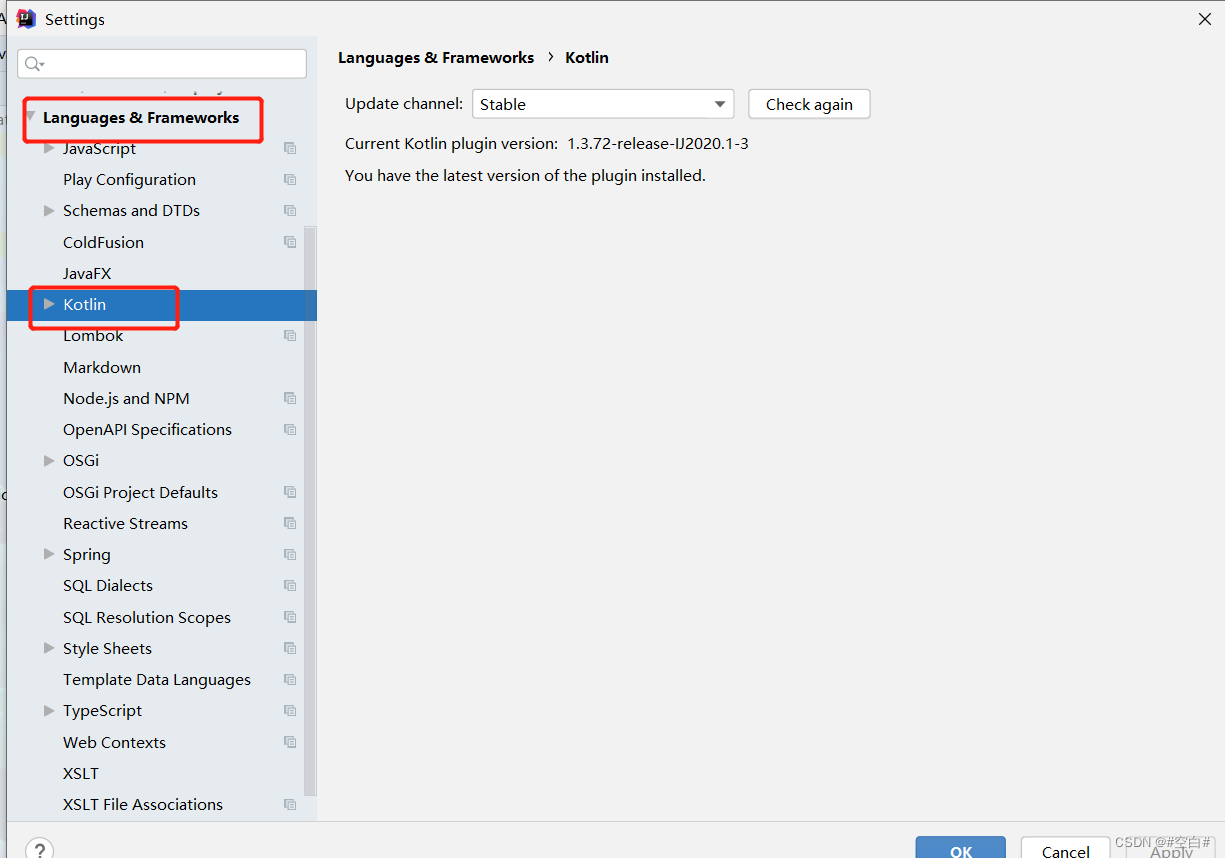Click the magnifier icon in the search bar

click(x=31, y=63)
